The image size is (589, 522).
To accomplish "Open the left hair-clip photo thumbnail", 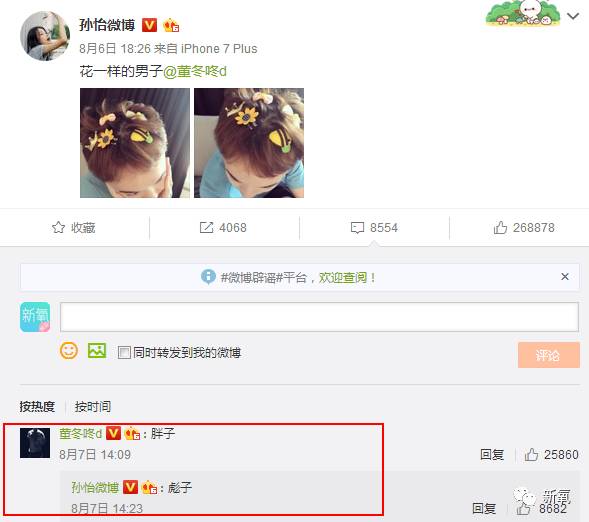I will coord(135,143).
